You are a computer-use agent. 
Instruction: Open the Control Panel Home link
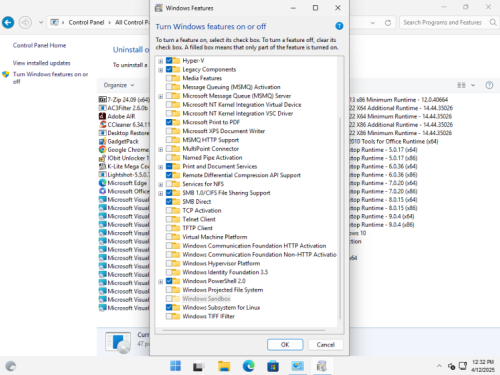[x=39, y=45]
